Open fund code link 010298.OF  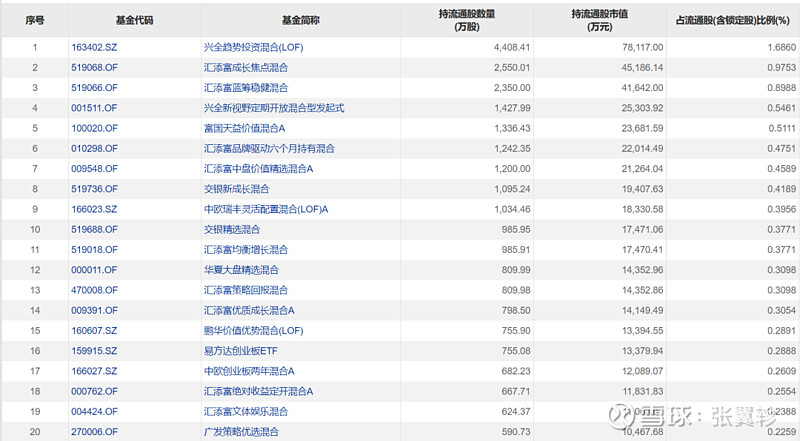94,149
